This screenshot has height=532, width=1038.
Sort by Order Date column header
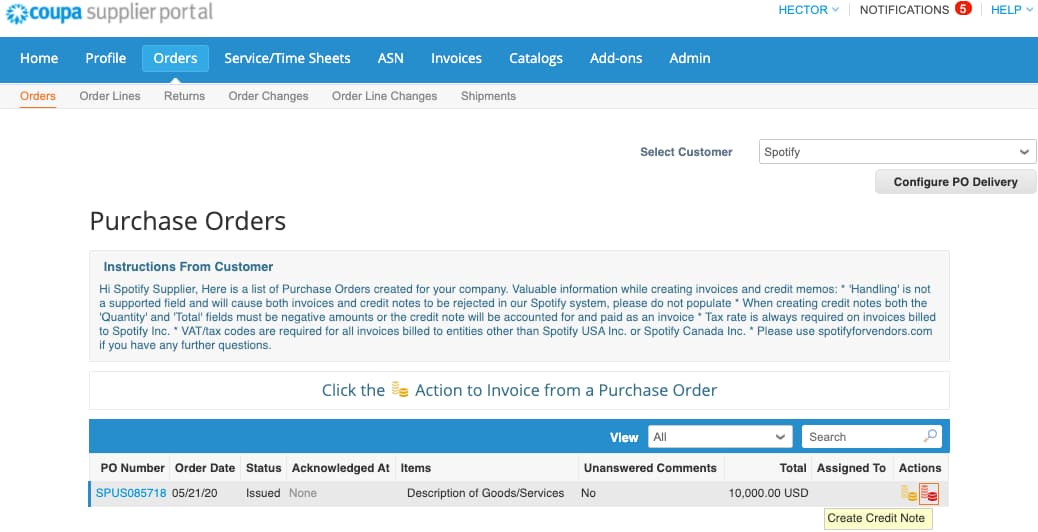coord(205,468)
